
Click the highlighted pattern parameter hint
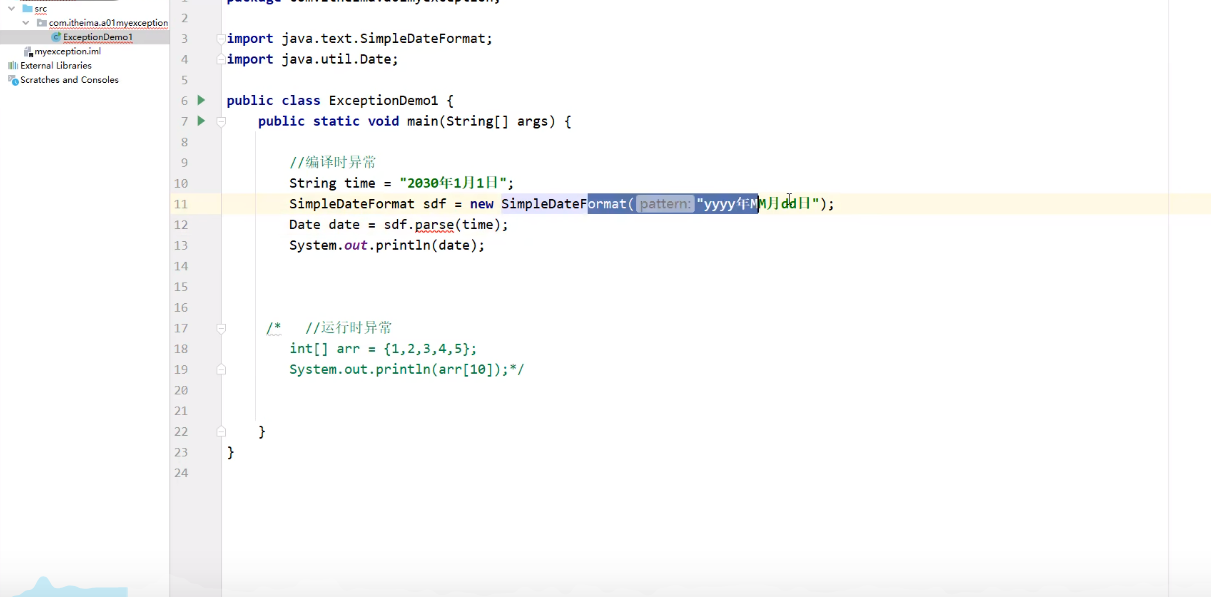tap(667, 203)
